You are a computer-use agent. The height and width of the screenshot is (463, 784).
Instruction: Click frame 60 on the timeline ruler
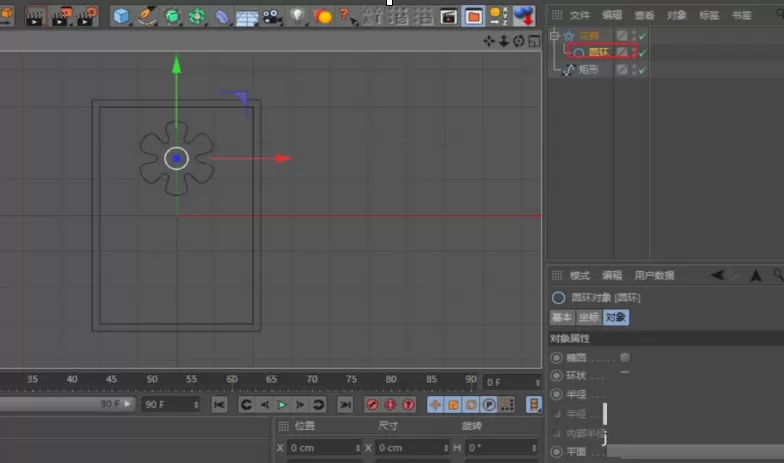click(232, 380)
